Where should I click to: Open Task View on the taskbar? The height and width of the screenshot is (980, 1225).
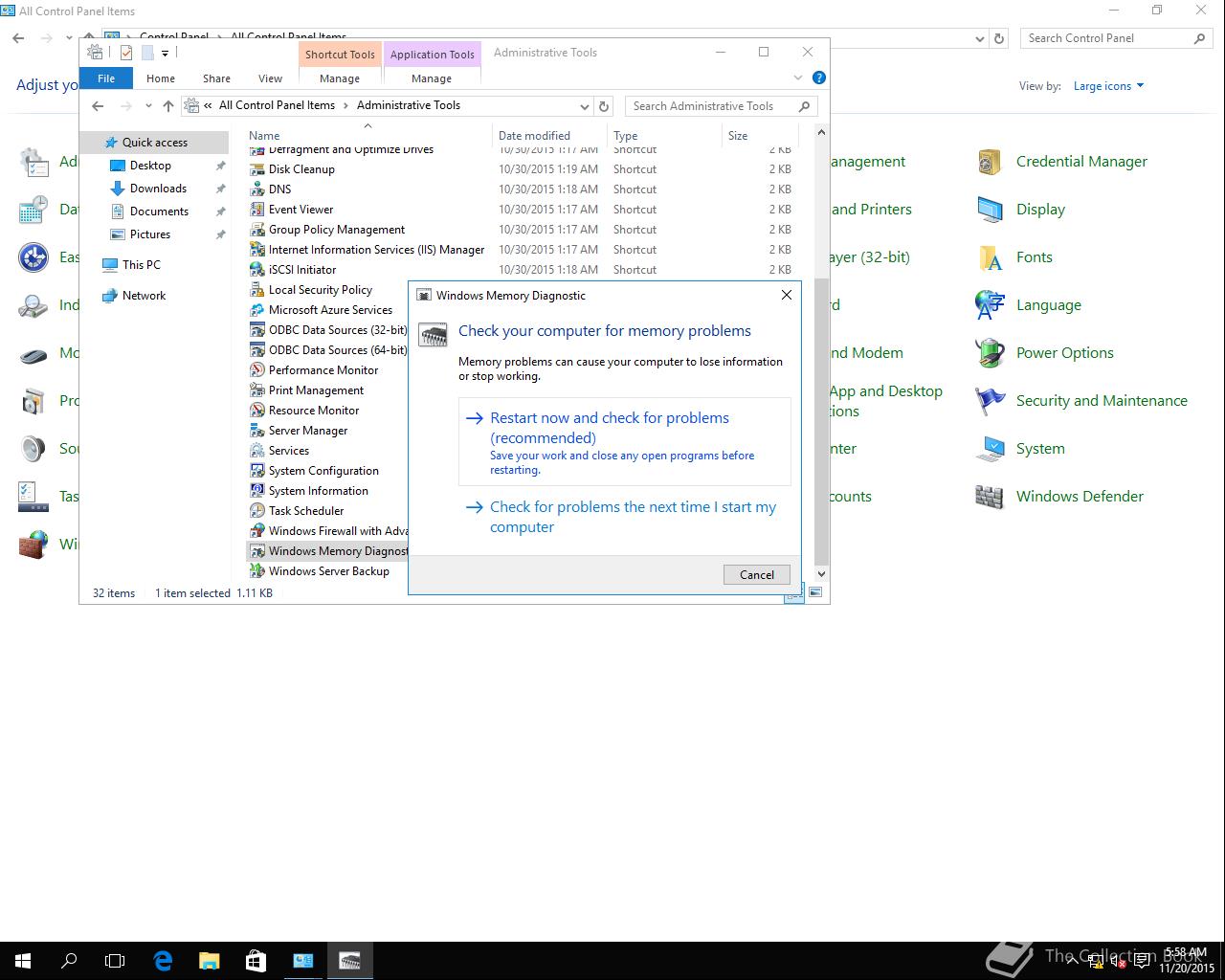click(x=115, y=961)
